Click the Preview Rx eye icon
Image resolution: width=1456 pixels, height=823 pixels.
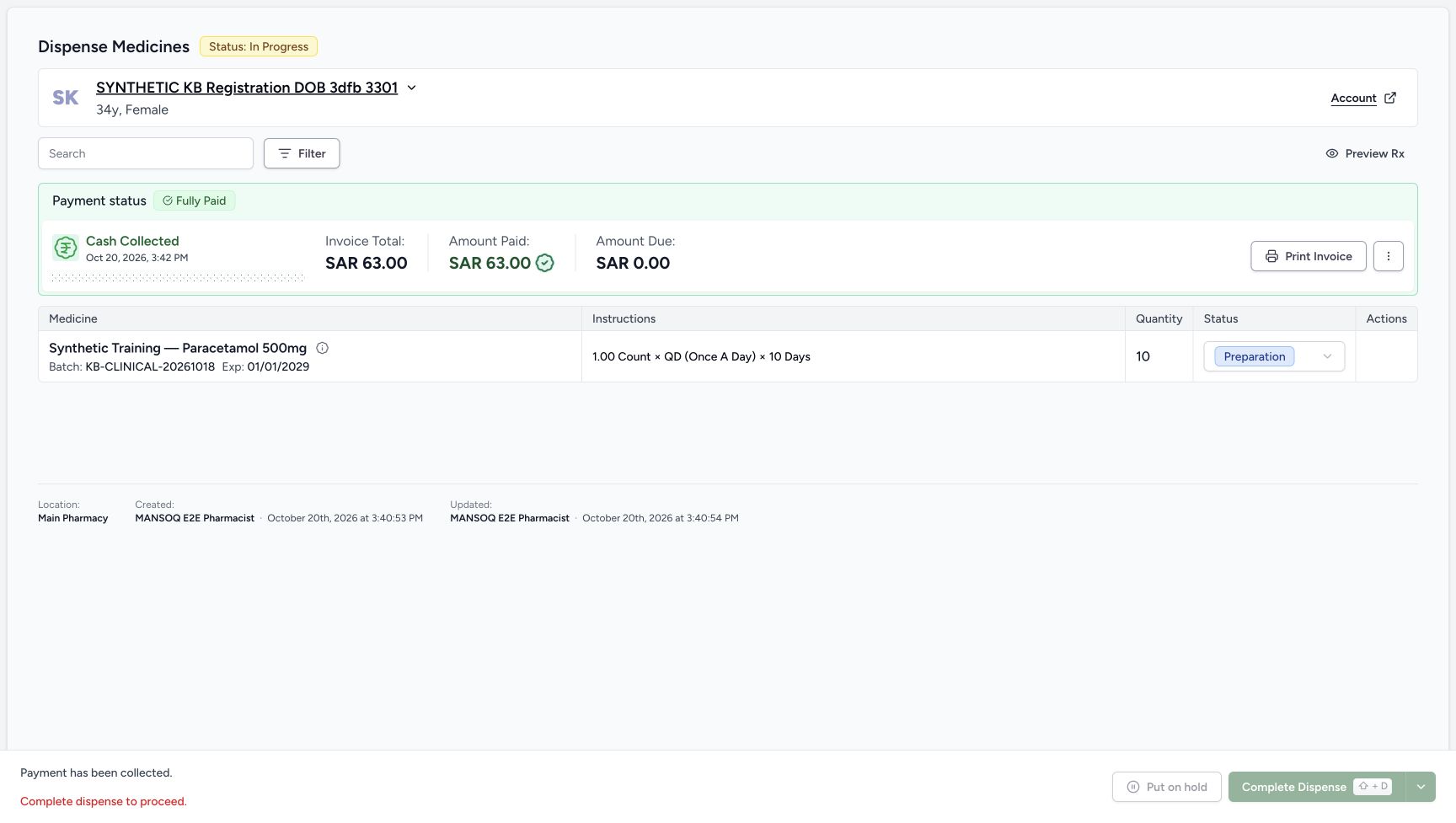tap(1332, 153)
